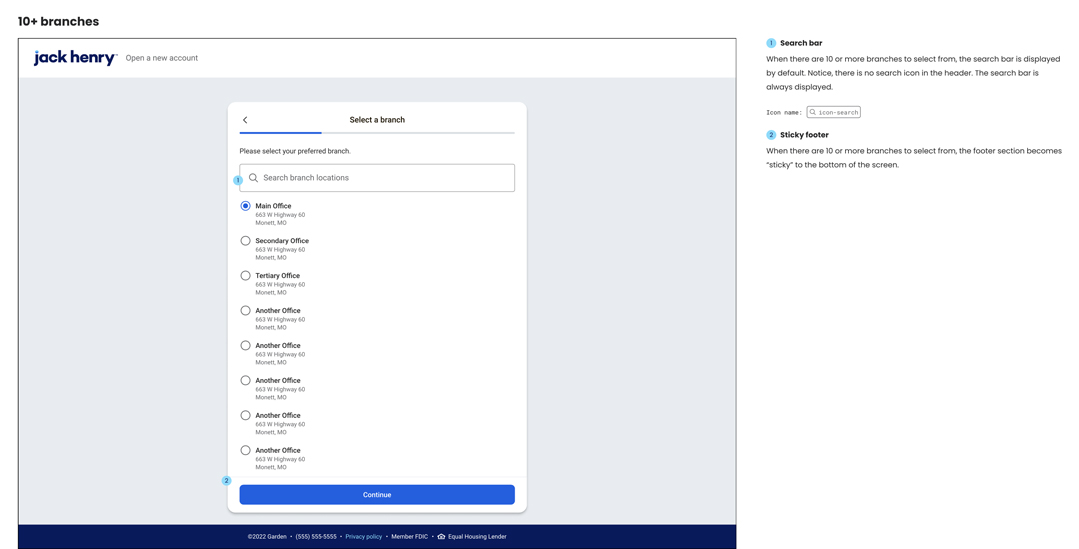1079x549 pixels.
Task: Go back using the left chevron arrow
Action: click(x=245, y=120)
